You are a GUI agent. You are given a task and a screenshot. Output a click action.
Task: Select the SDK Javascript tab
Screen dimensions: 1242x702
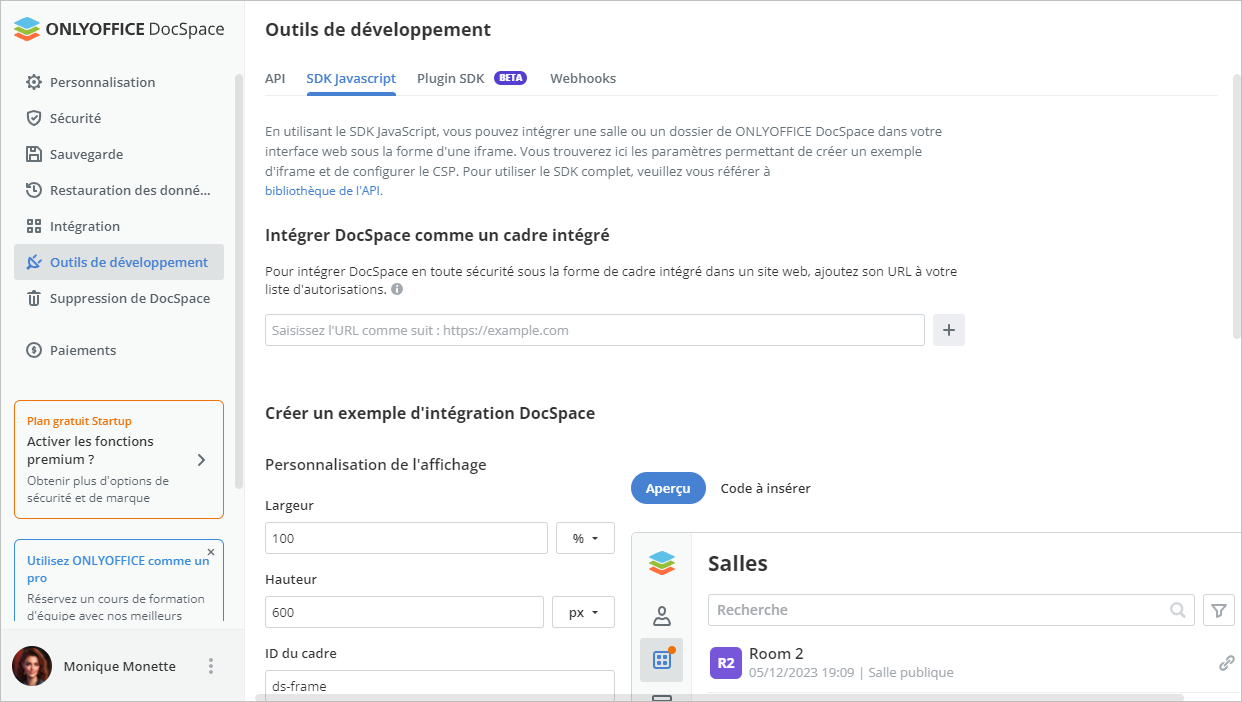click(x=351, y=78)
